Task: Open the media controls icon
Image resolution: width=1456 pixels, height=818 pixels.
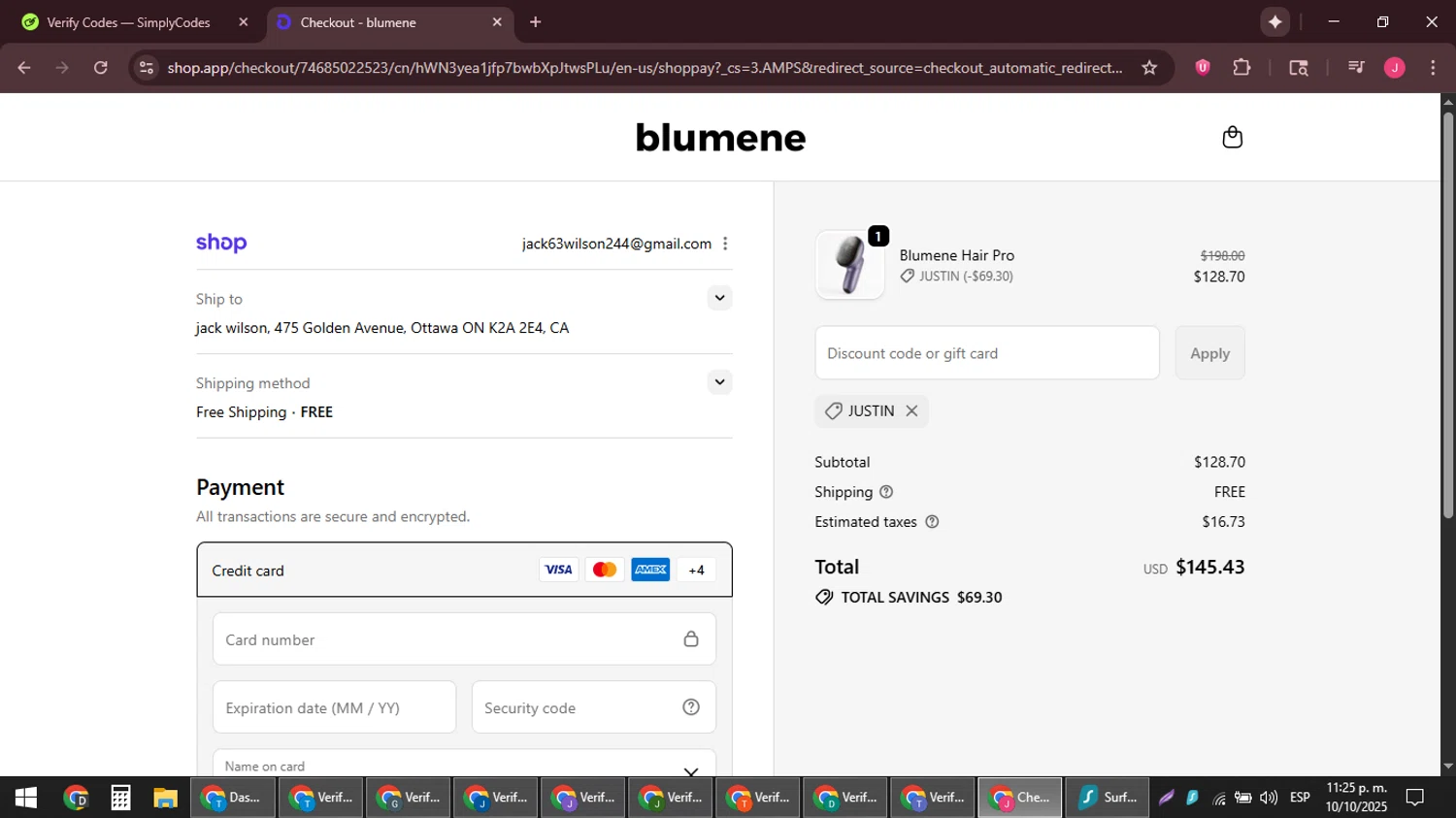Action: click(1356, 67)
